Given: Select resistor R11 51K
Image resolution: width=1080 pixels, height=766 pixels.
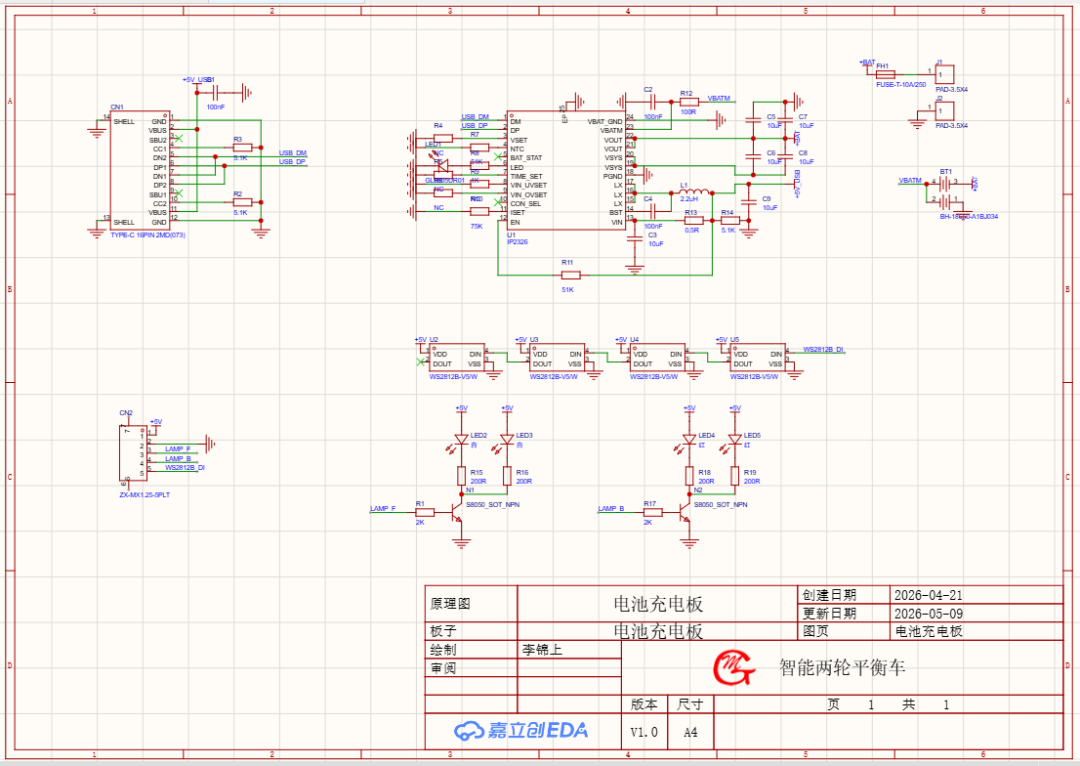Looking at the screenshot, I should coord(571,275).
